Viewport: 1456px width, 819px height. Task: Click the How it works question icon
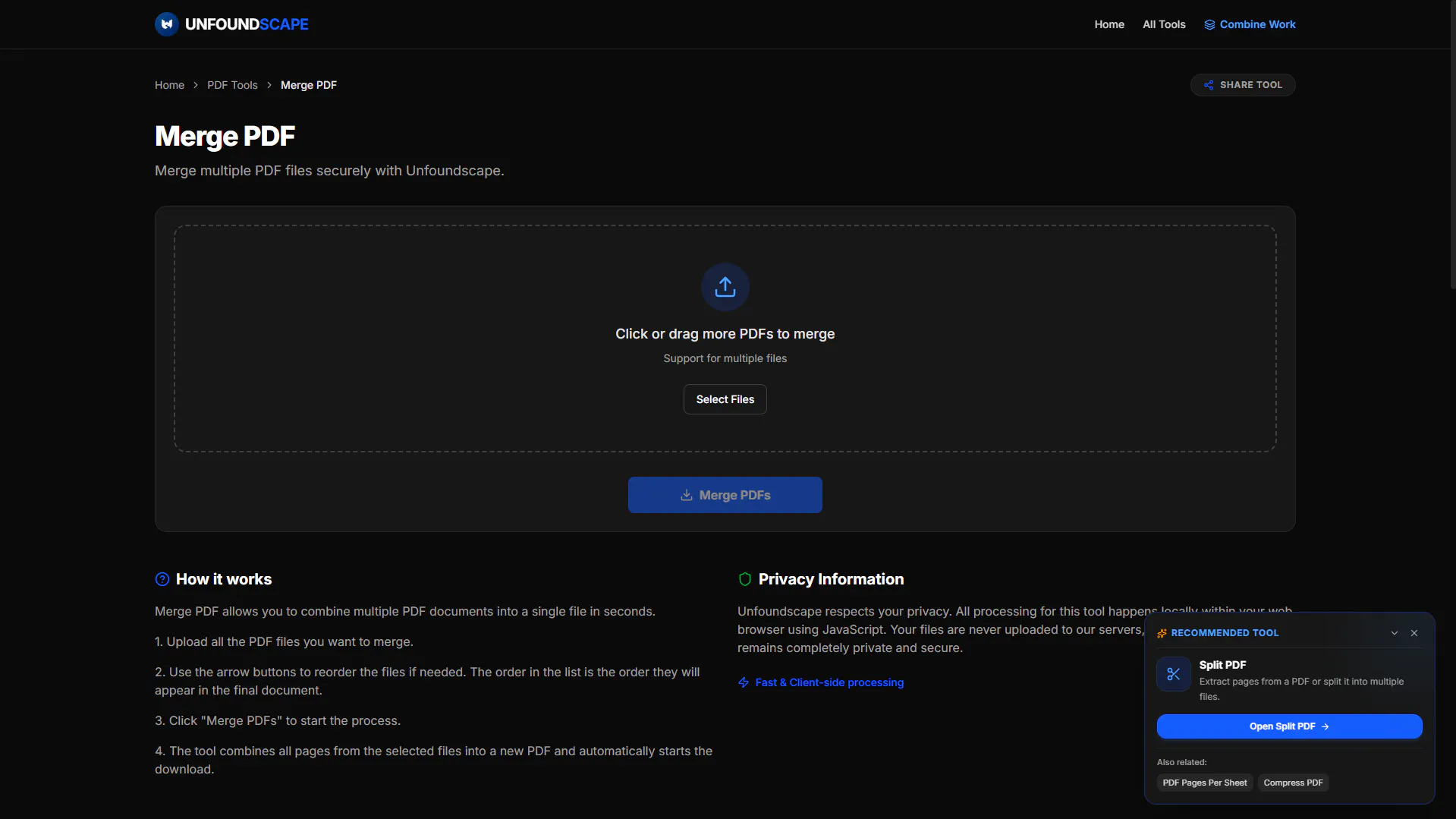coord(162,579)
